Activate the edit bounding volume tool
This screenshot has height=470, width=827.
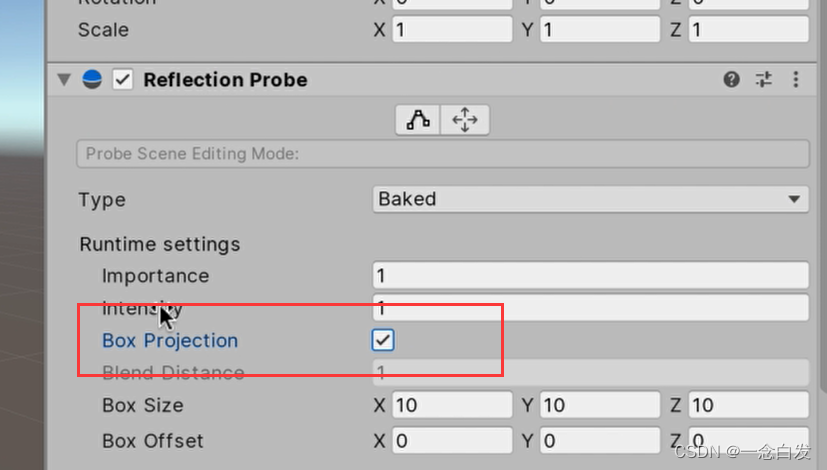(419, 120)
